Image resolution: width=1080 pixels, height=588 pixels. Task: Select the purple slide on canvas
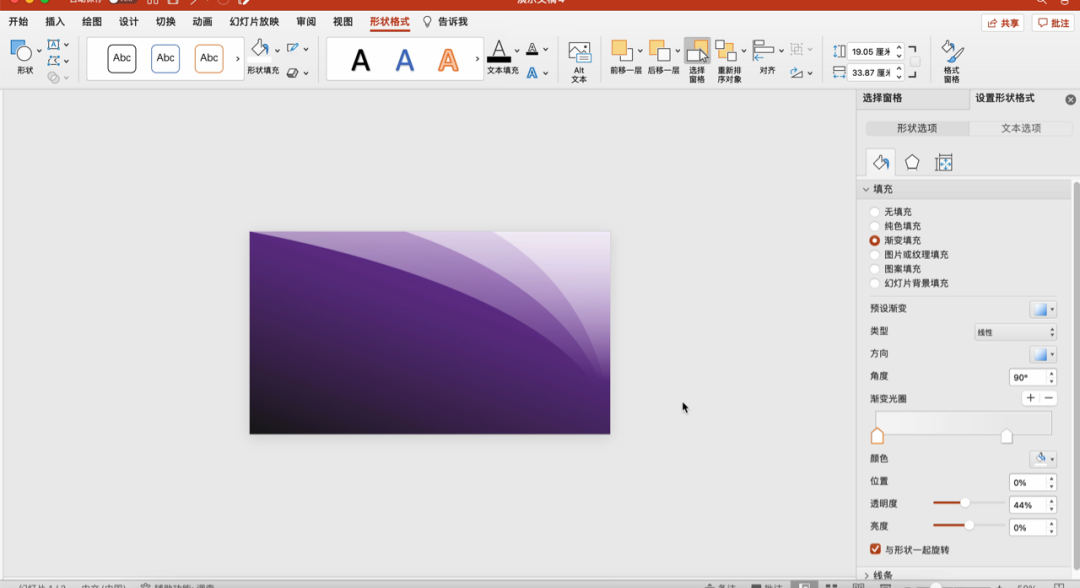click(x=430, y=333)
